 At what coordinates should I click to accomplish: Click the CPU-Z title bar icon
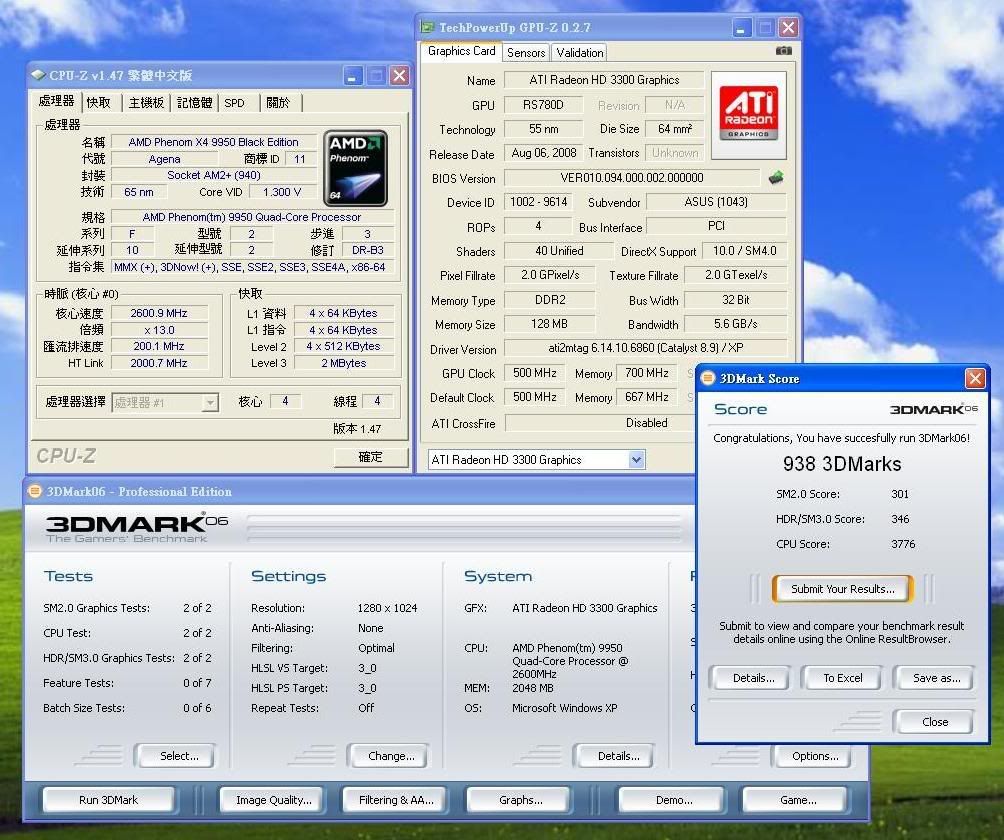click(38, 76)
